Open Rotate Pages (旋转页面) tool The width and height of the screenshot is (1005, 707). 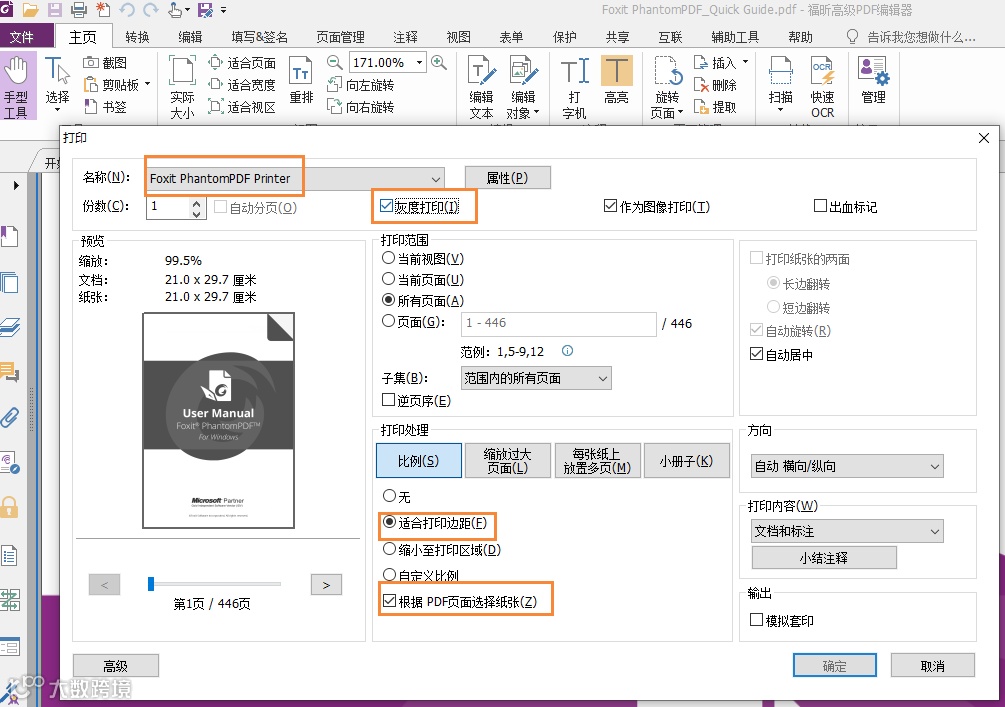(667, 87)
